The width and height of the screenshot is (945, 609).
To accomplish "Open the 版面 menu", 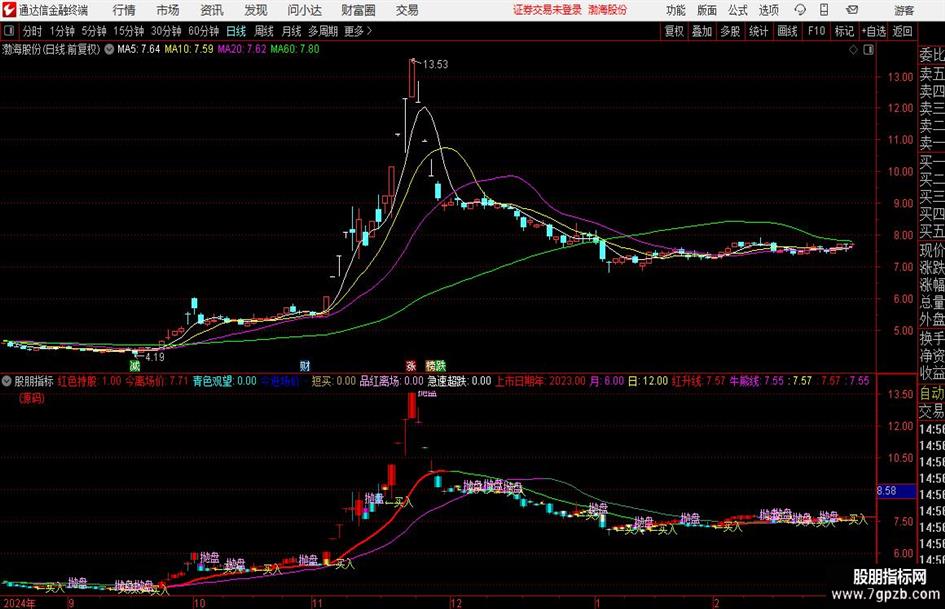I will click(707, 10).
